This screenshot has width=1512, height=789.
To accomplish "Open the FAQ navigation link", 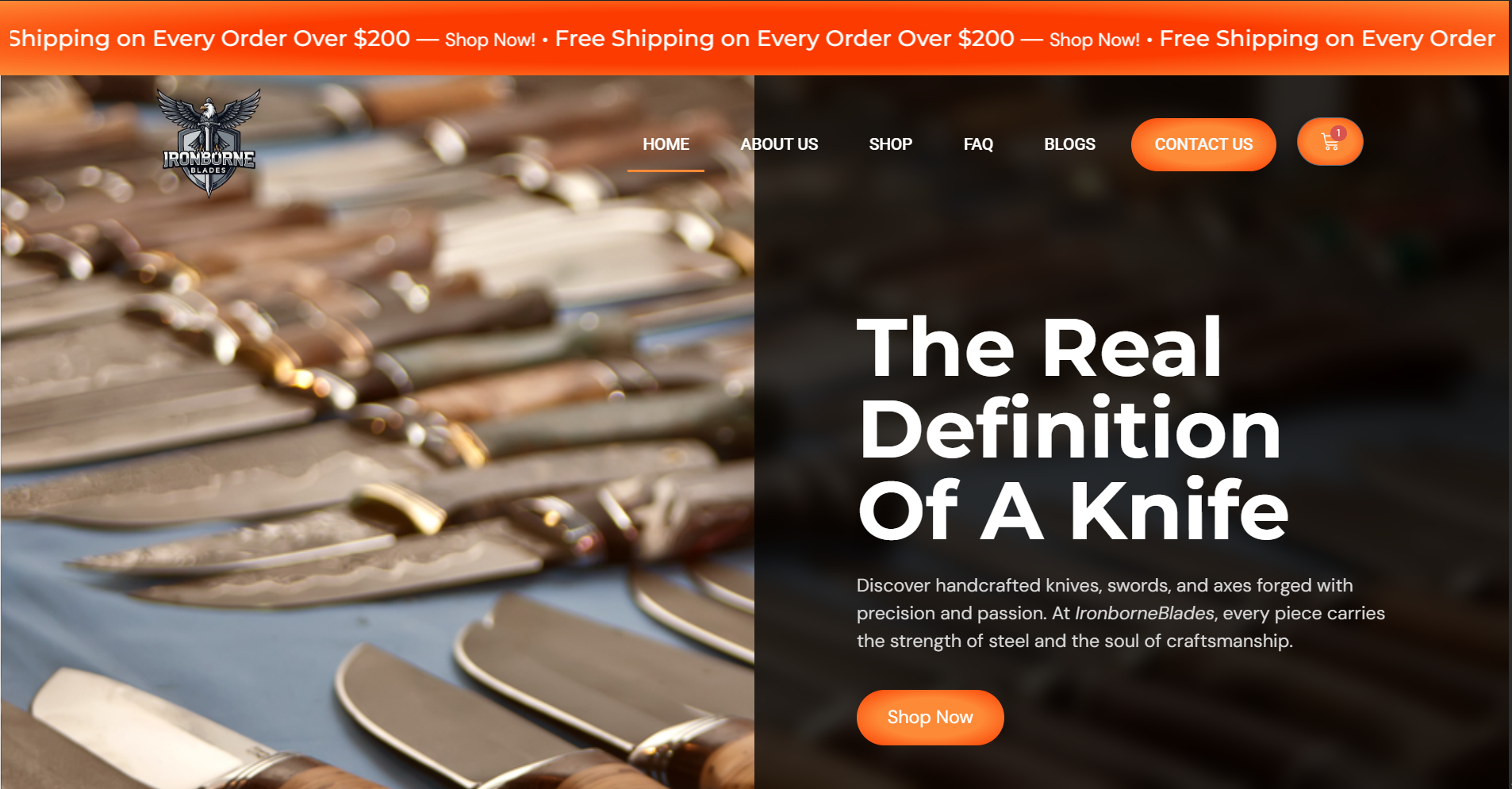I will [978, 144].
